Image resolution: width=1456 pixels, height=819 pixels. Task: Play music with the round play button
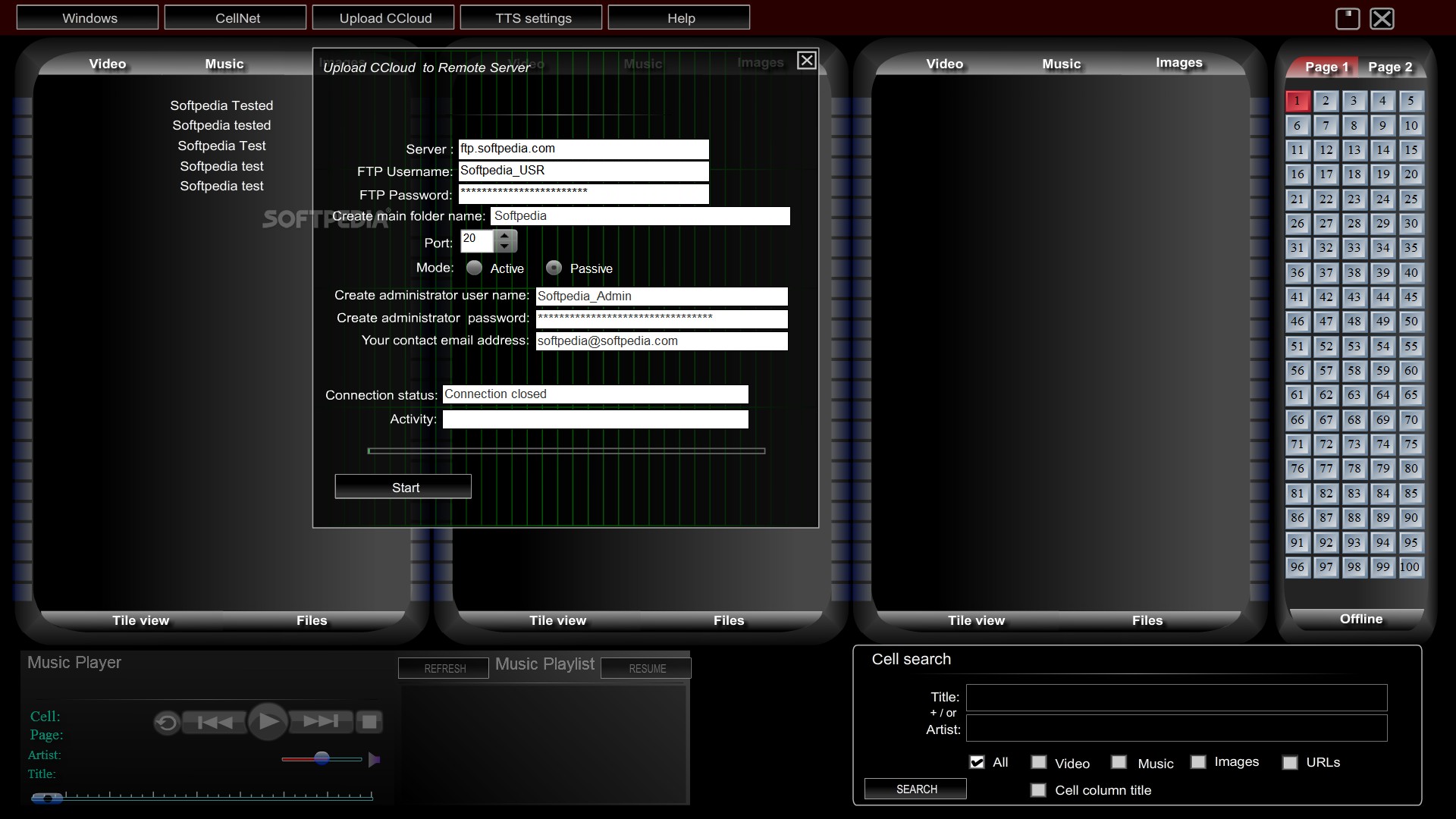268,721
